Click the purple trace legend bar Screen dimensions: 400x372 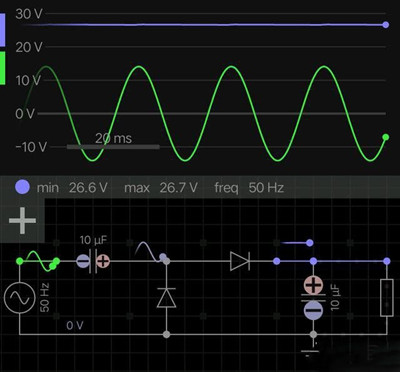coord(2,30)
